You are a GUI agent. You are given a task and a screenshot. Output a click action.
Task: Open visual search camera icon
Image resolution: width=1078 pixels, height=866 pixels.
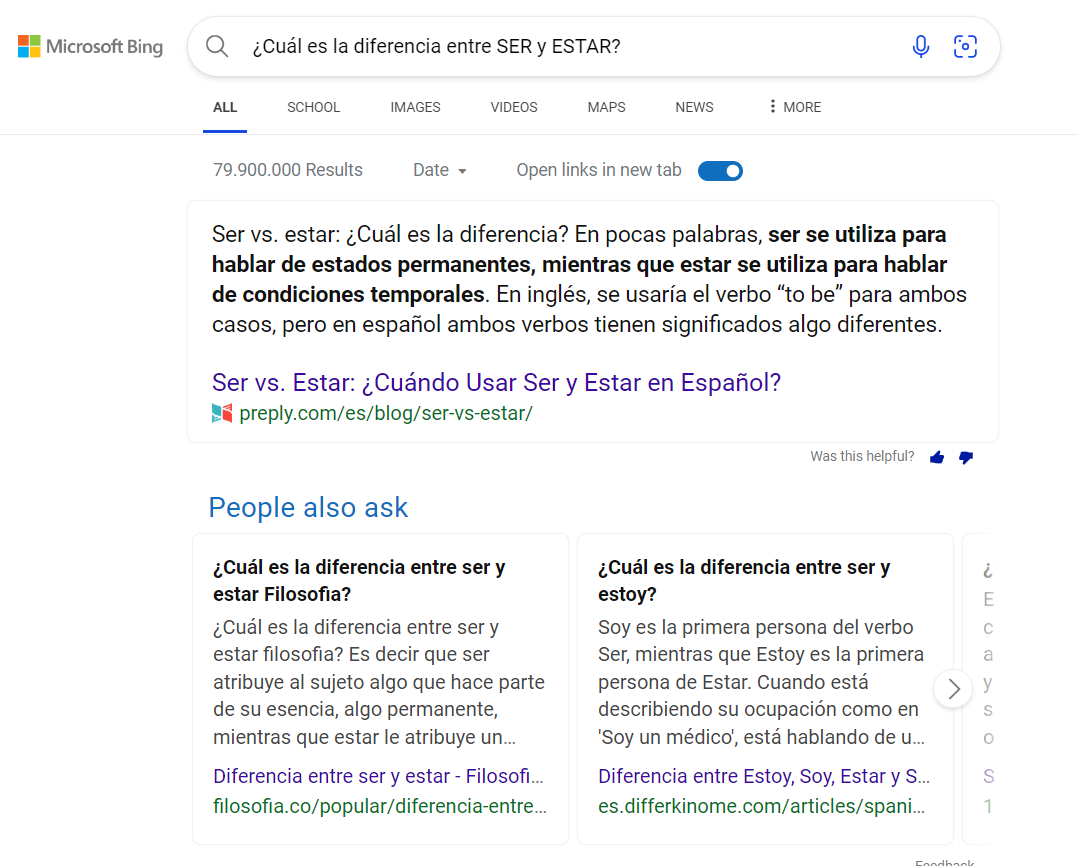(x=965, y=46)
